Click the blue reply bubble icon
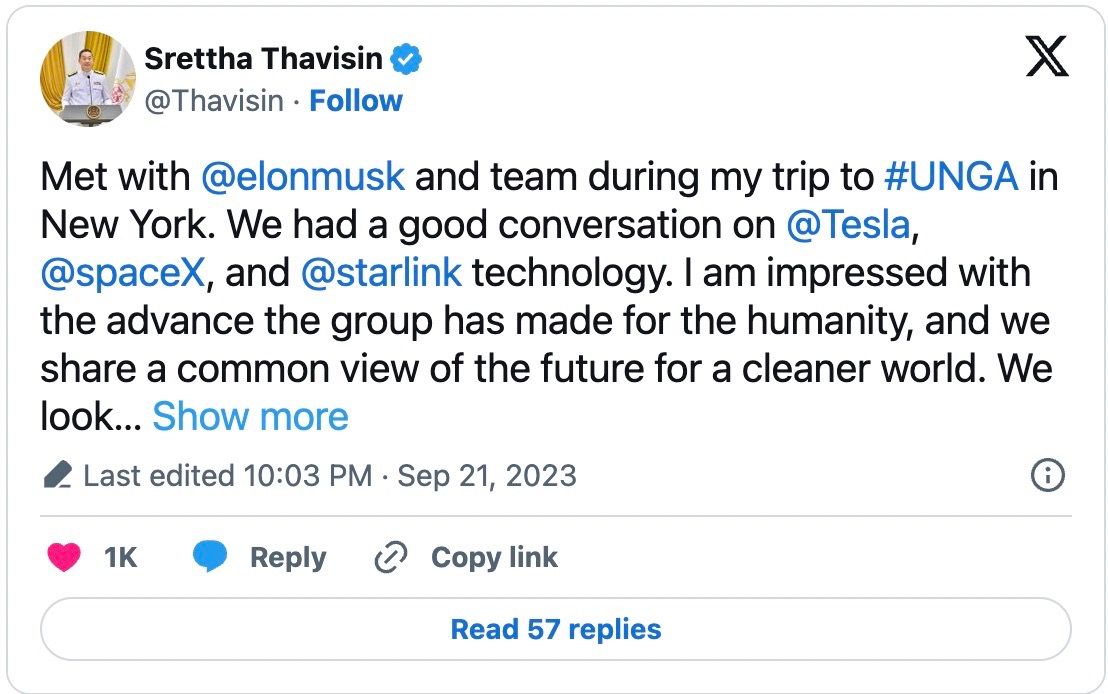This screenshot has height=694, width=1108. pos(209,558)
